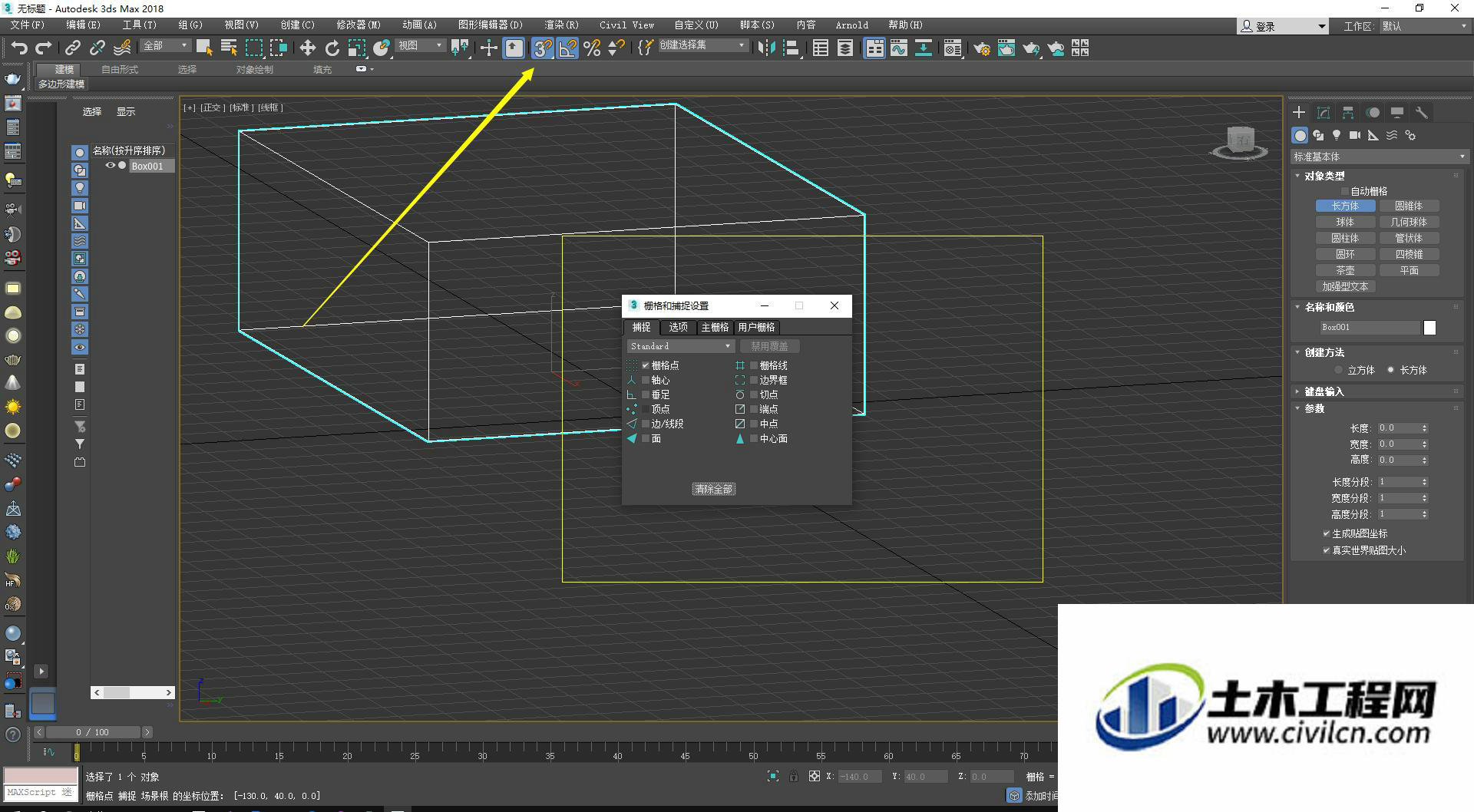
Task: Open the 渲染(R) menu
Action: [561, 25]
